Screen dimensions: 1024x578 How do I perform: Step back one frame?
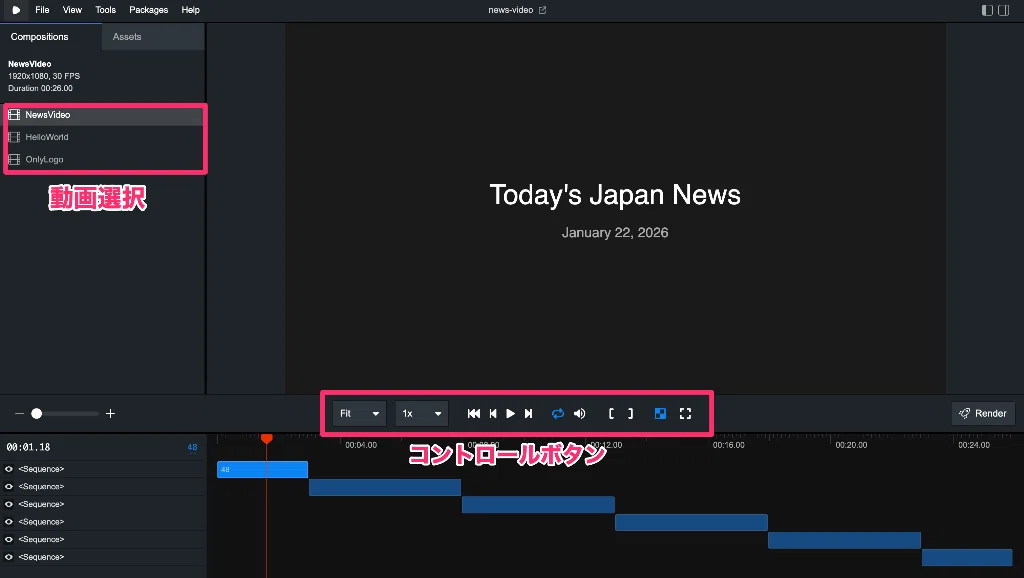(x=493, y=413)
